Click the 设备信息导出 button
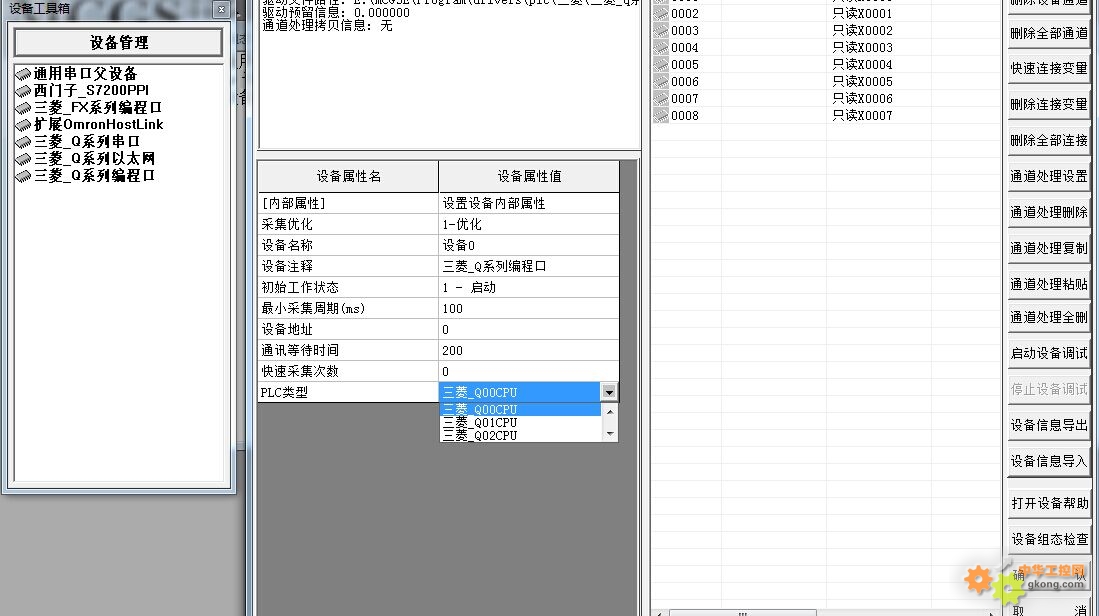Image resolution: width=1099 pixels, height=616 pixels. (1049, 425)
